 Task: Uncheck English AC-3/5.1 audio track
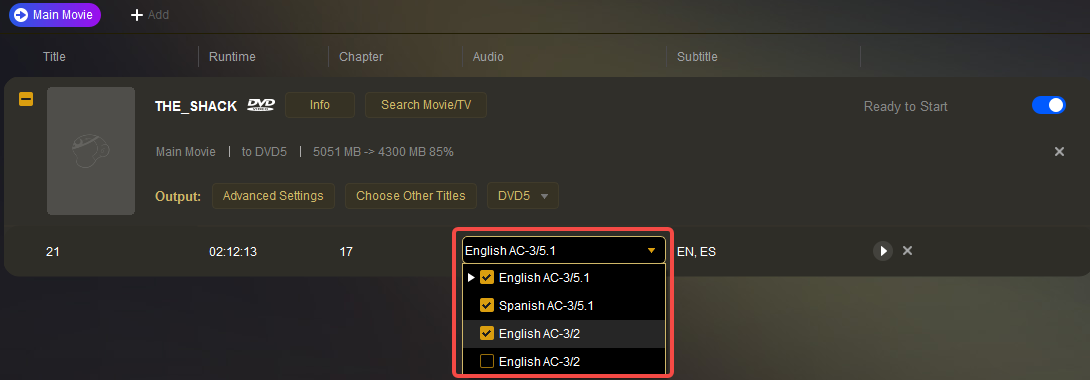[x=487, y=278]
